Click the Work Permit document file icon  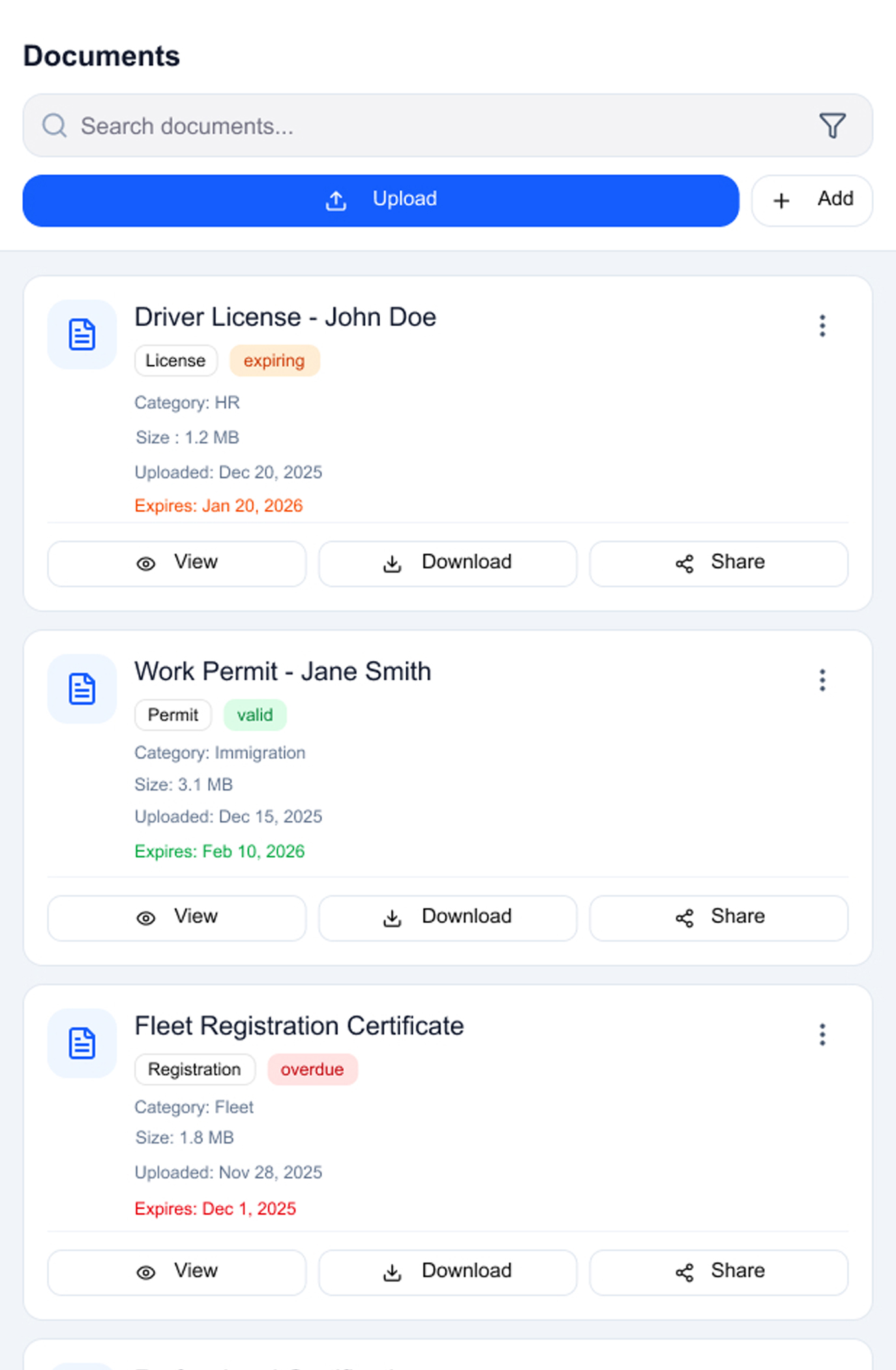coord(82,689)
